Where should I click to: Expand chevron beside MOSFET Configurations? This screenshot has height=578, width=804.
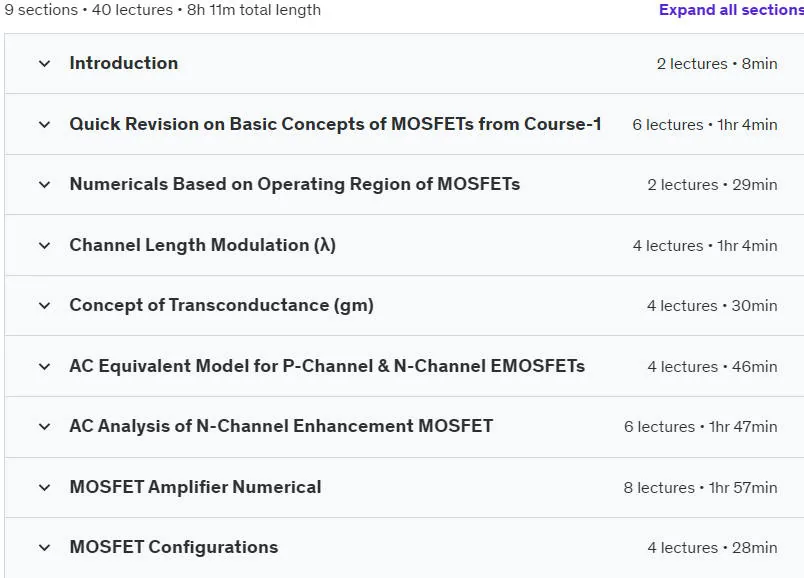pos(45,548)
